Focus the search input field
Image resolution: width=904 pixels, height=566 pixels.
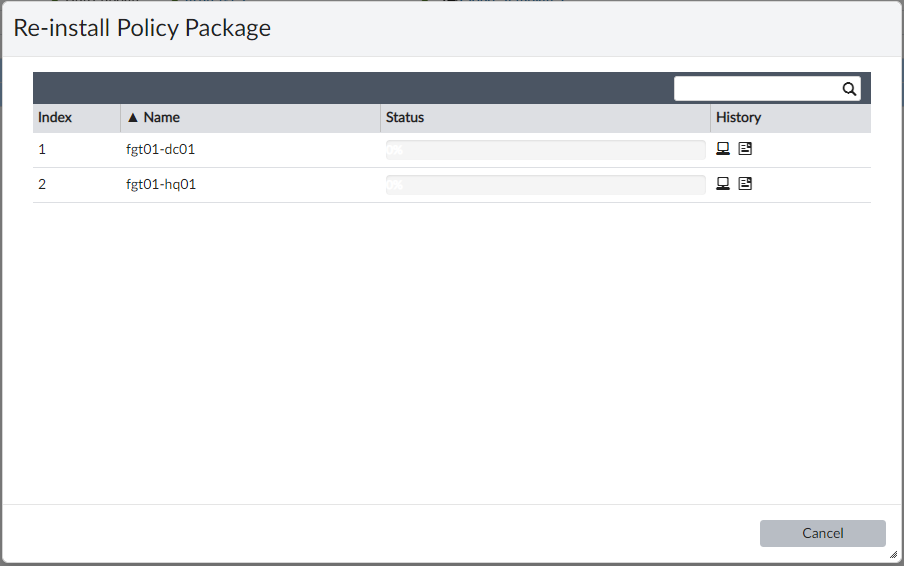click(x=757, y=89)
